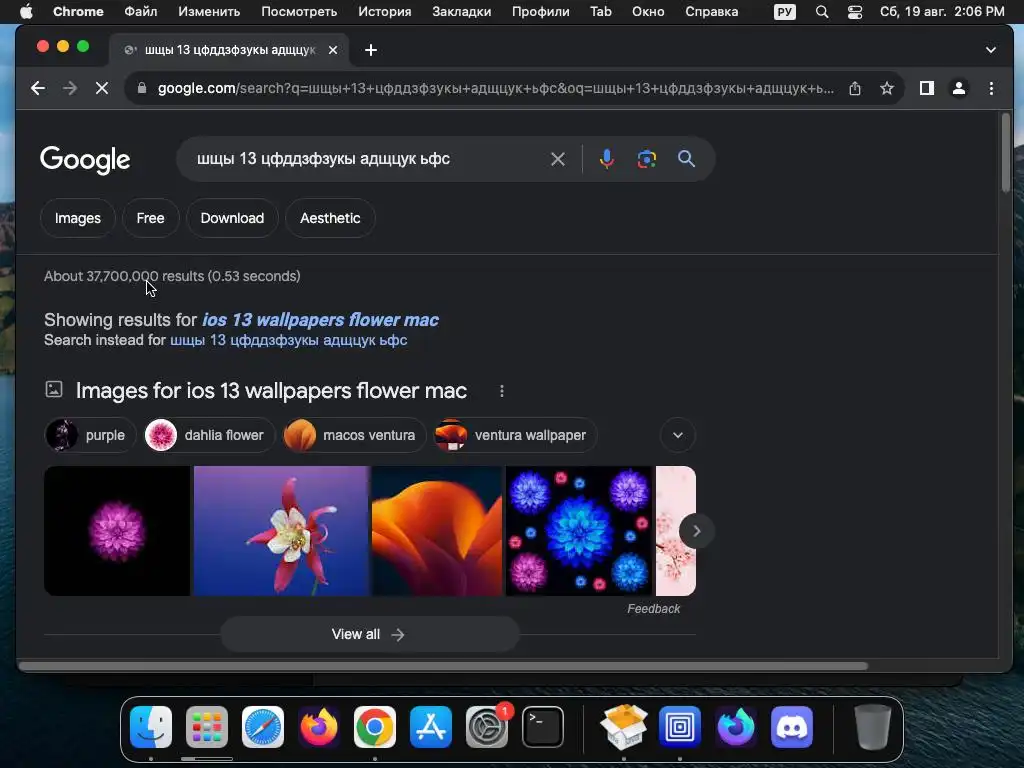The height and width of the screenshot is (768, 1024).
Task: Select the Free filter chip
Action: tap(150, 218)
